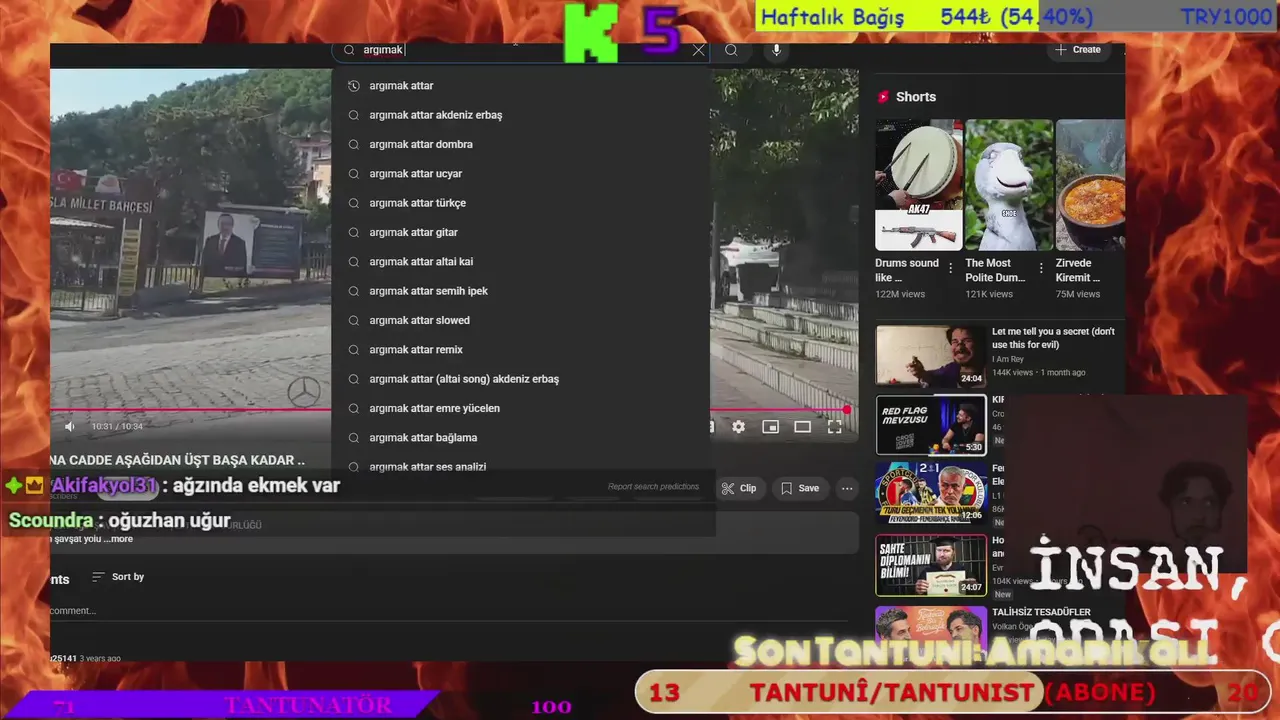The image size is (1280, 720).
Task: Click the 'Report search predictions' link
Action: coord(653,487)
